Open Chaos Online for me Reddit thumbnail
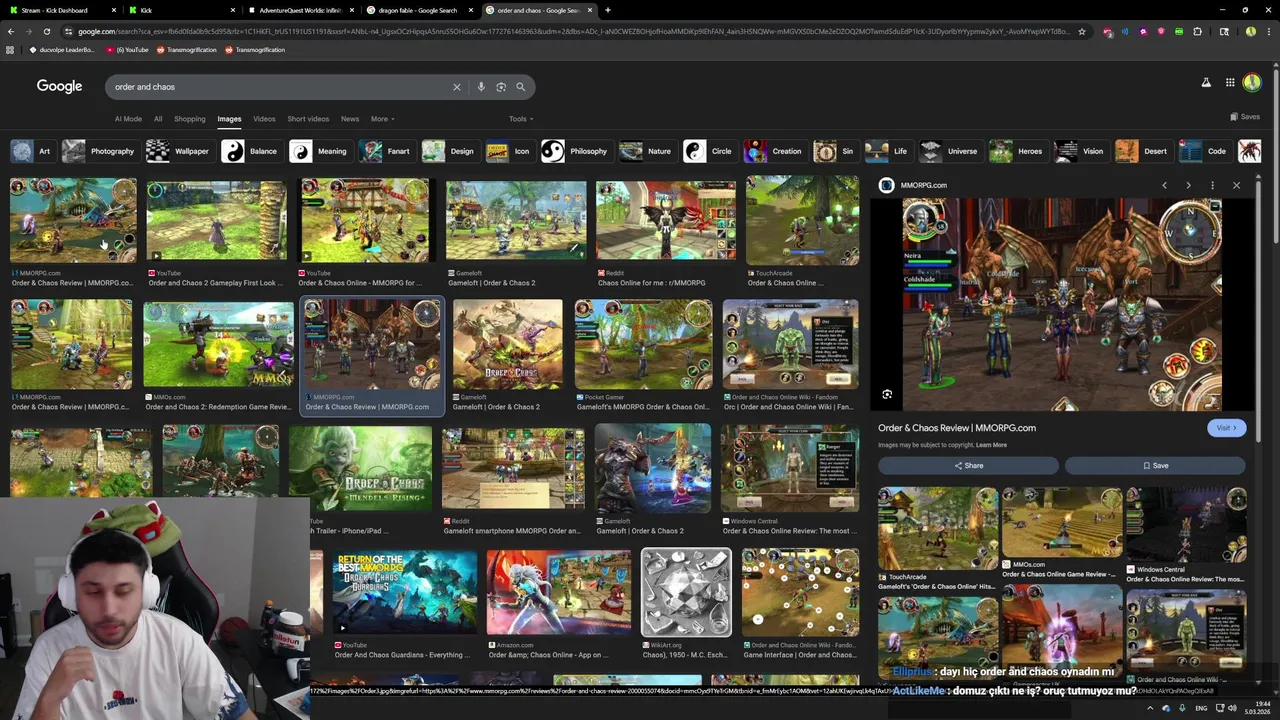The width and height of the screenshot is (1280, 720). pos(666,221)
